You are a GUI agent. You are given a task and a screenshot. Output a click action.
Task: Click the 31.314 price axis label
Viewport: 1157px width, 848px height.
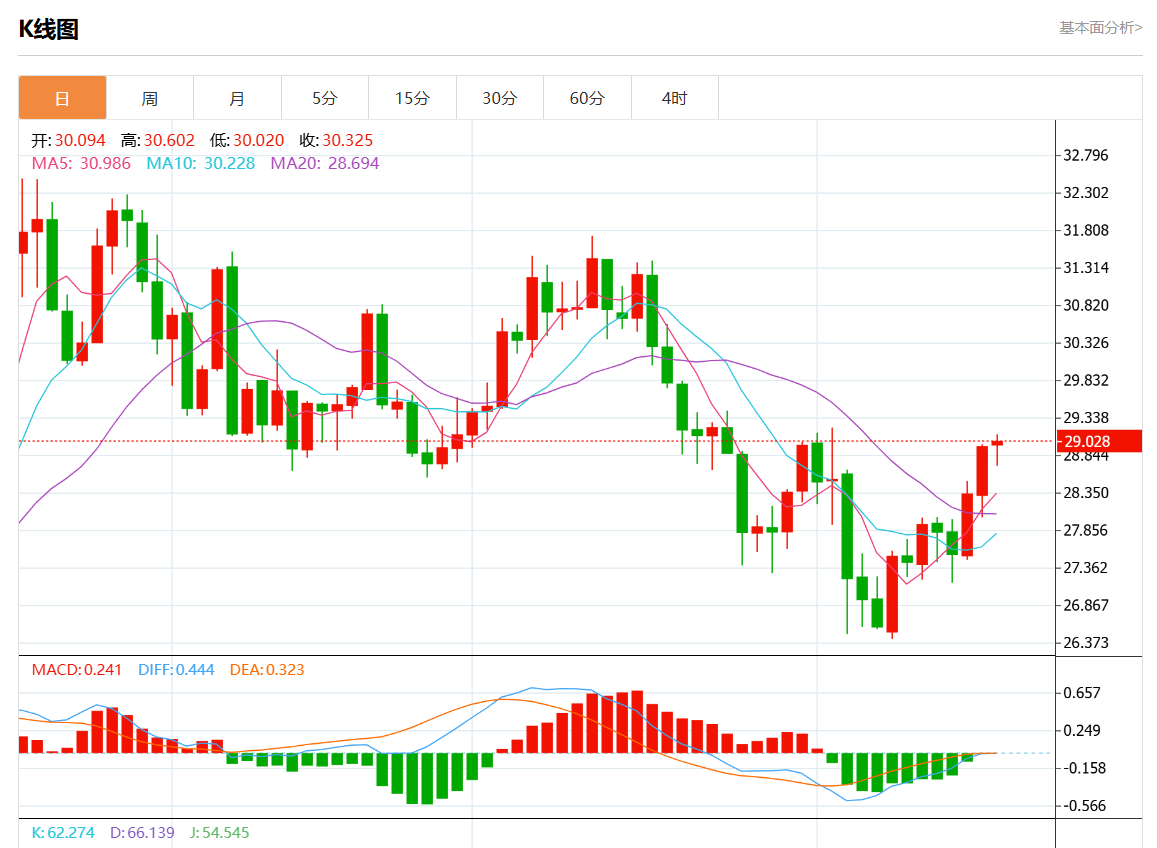(1085, 268)
